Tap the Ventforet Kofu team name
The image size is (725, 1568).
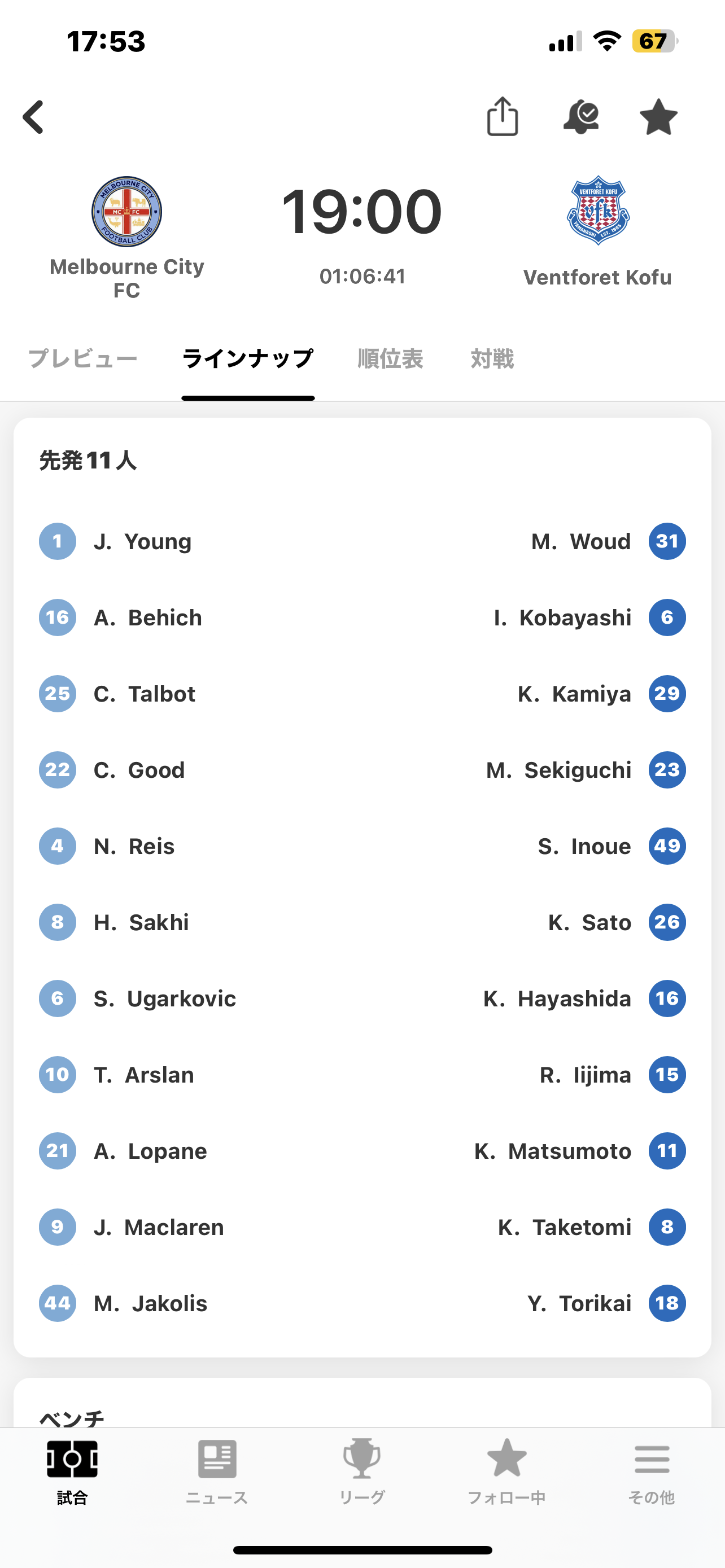(x=597, y=278)
